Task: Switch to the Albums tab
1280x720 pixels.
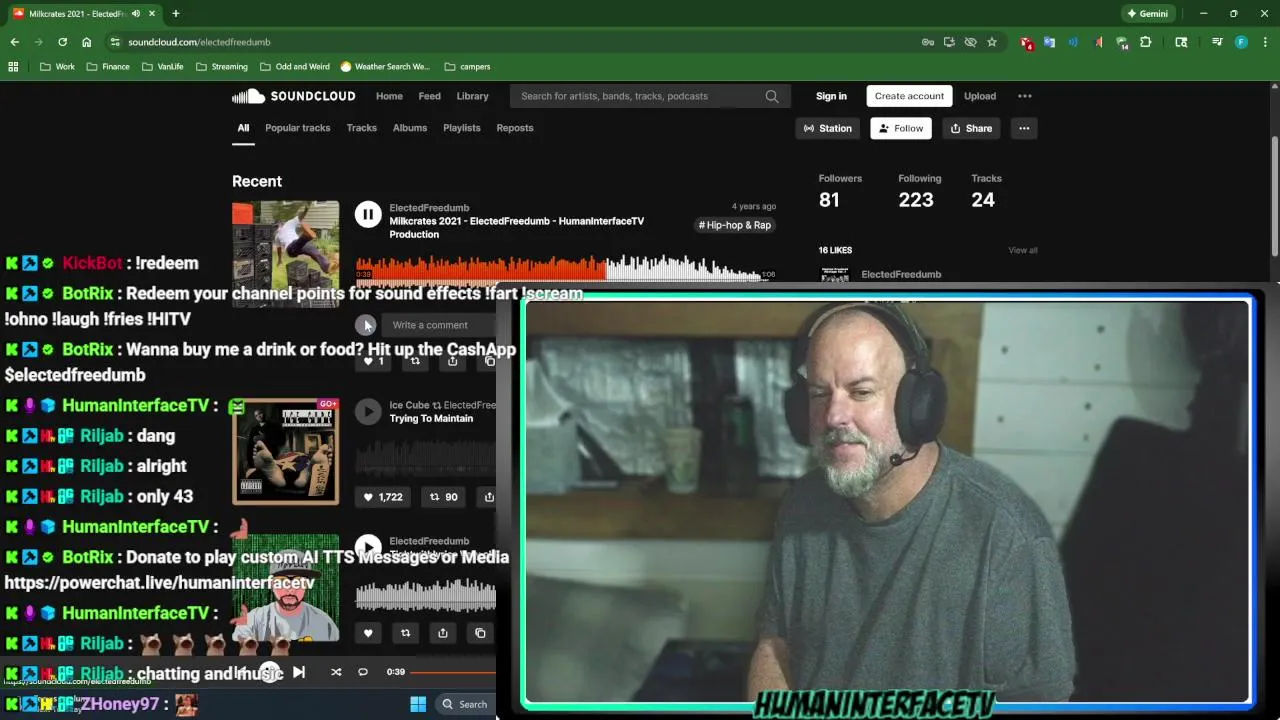Action: click(410, 128)
